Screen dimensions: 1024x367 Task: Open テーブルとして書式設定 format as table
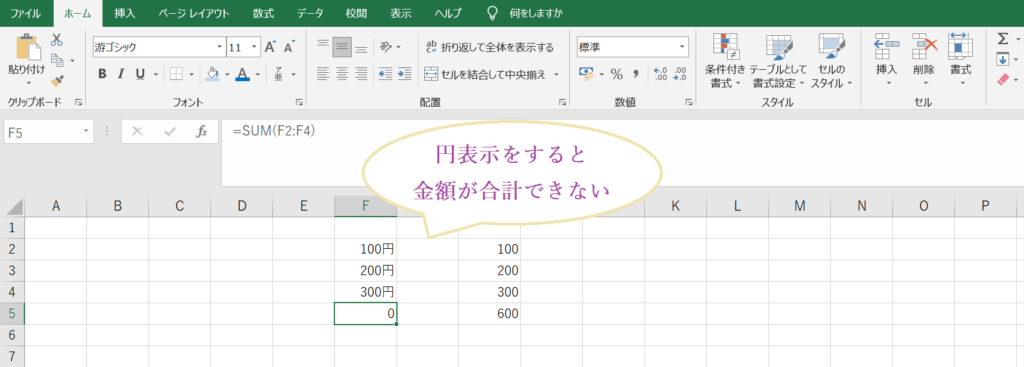click(x=778, y=61)
